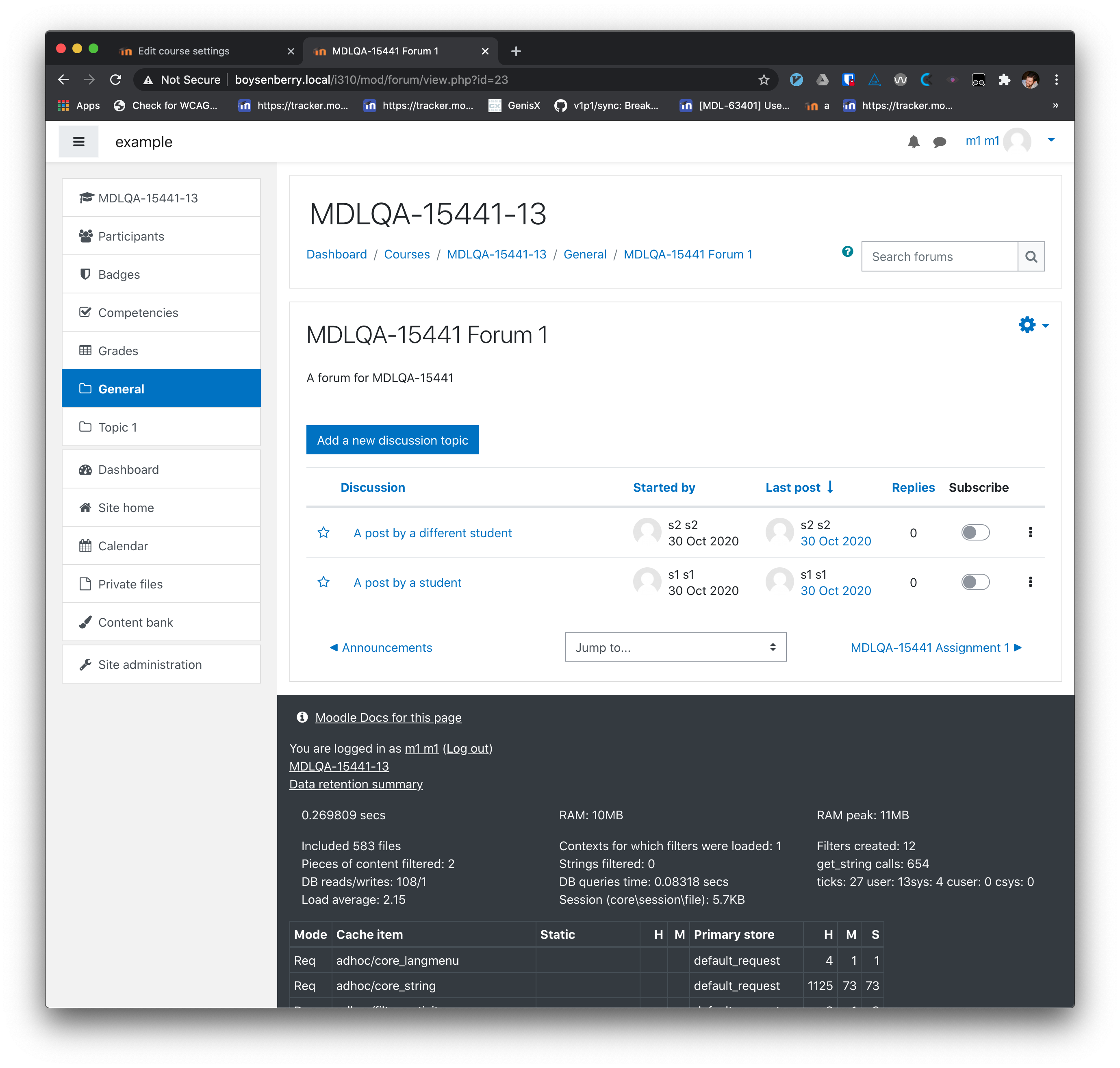1120x1068 pixels.
Task: Open a new browser tab
Action: 515,51
